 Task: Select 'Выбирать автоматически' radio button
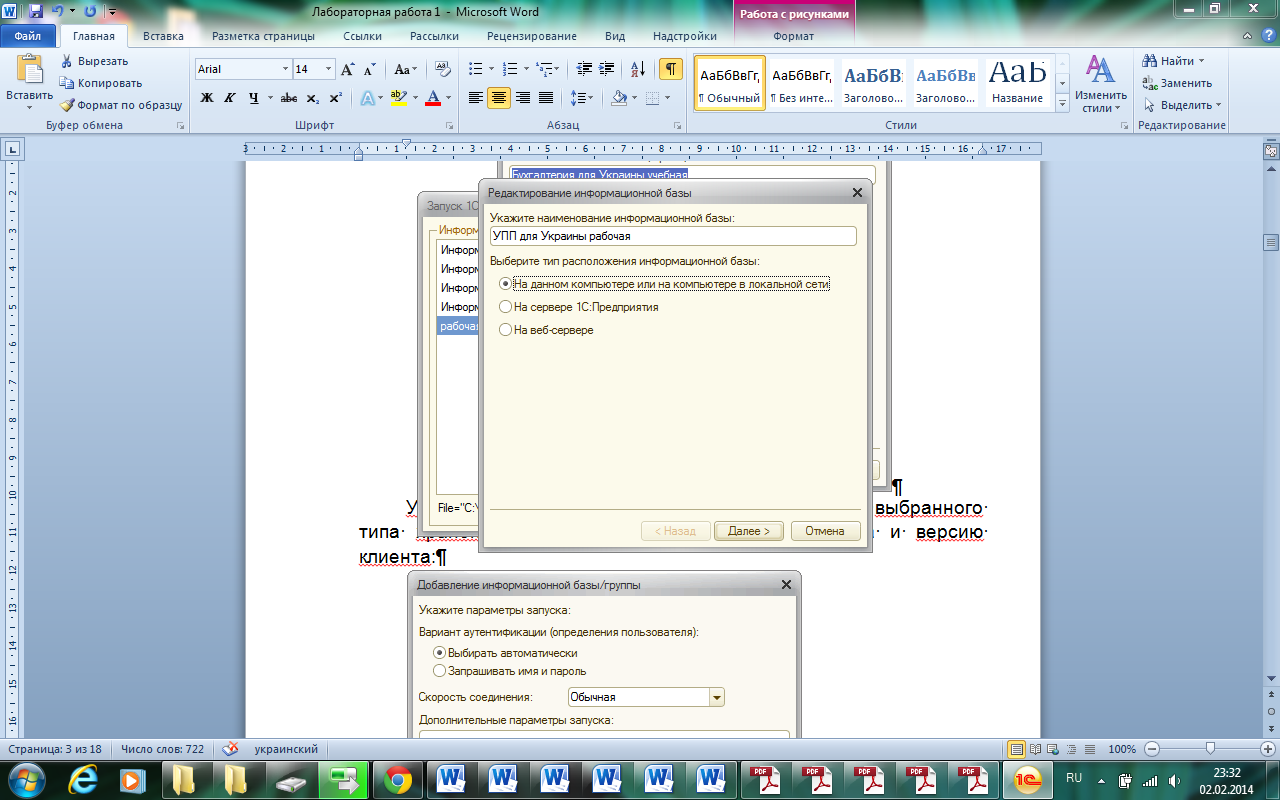click(x=439, y=652)
